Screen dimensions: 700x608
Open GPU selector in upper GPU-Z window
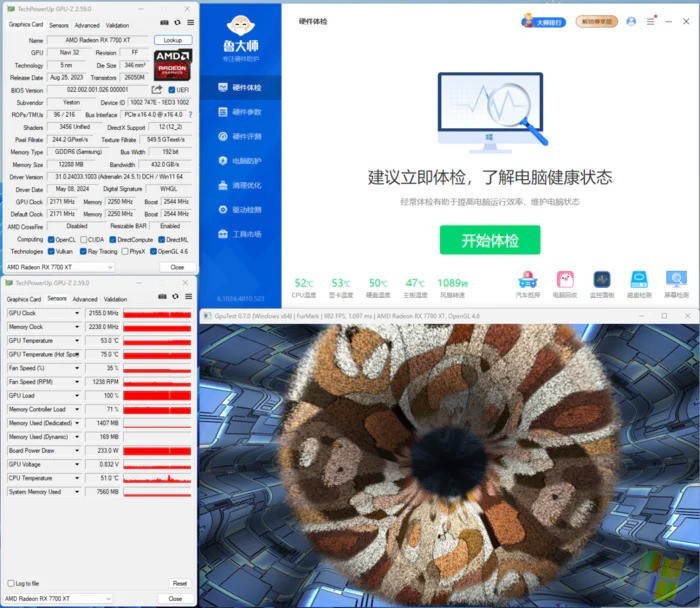[59, 267]
